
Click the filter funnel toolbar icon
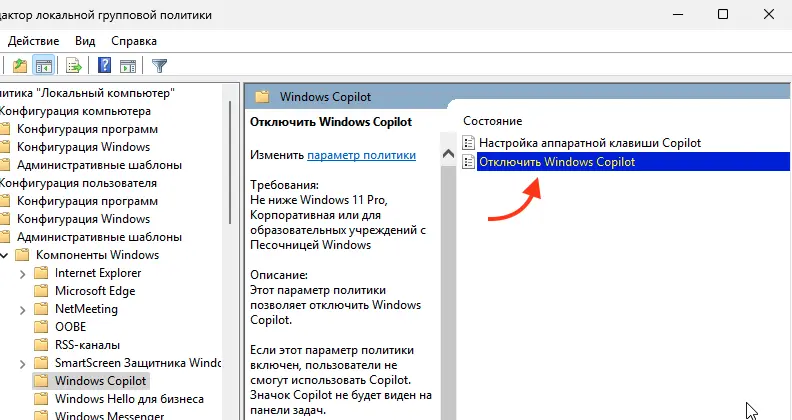[x=159, y=65]
